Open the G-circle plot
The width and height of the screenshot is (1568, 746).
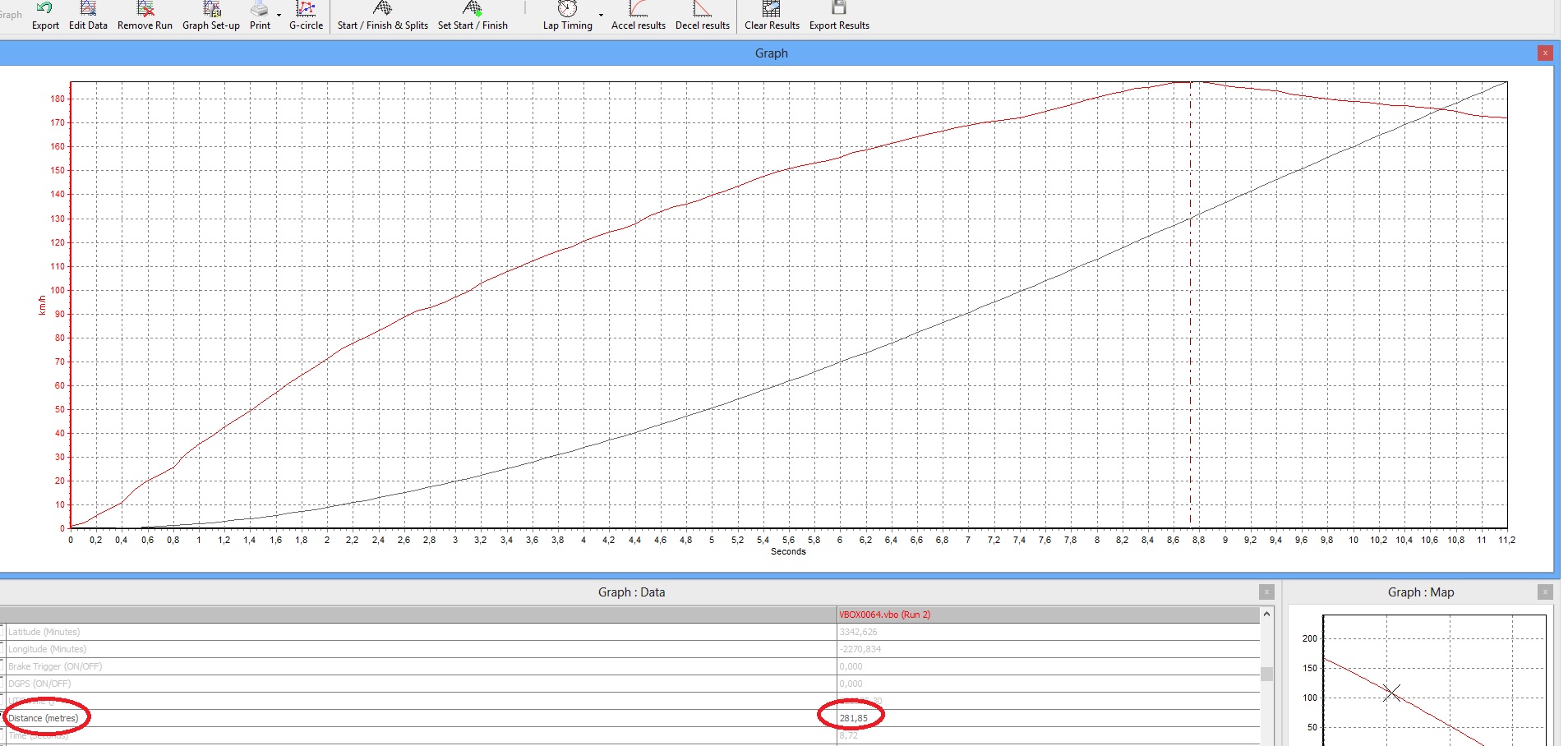click(306, 10)
